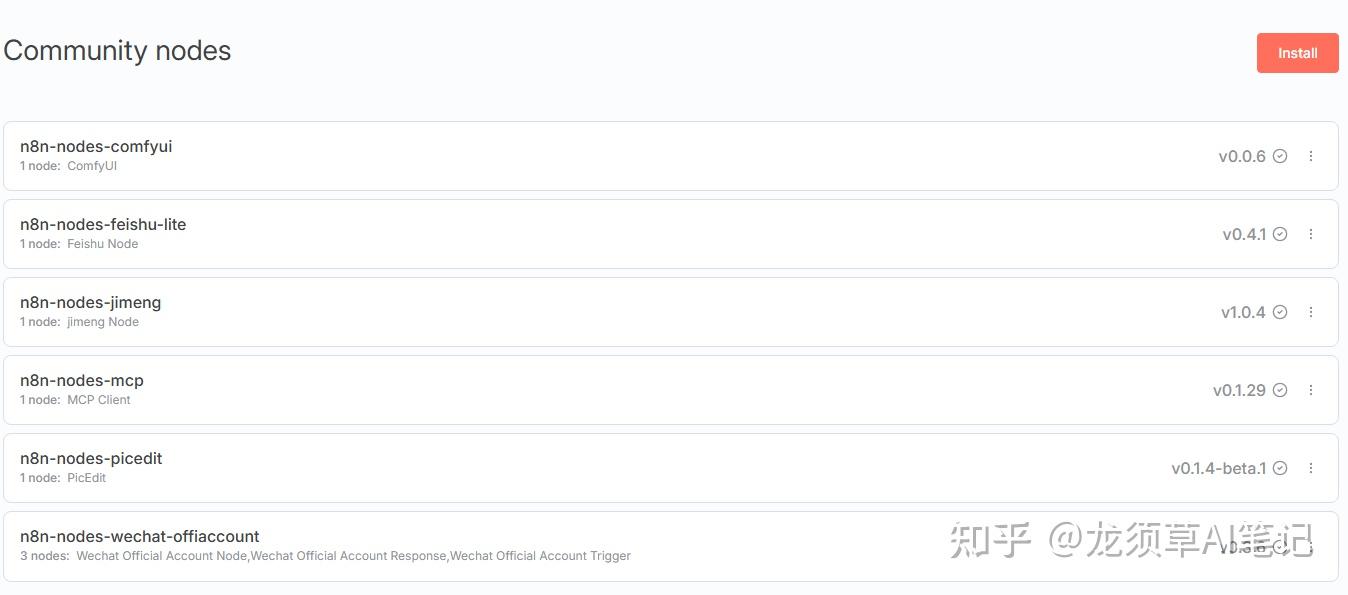This screenshot has height=595, width=1348.
Task: Select the n8n-nodes-comfyui package name
Action: pyautogui.click(x=96, y=146)
